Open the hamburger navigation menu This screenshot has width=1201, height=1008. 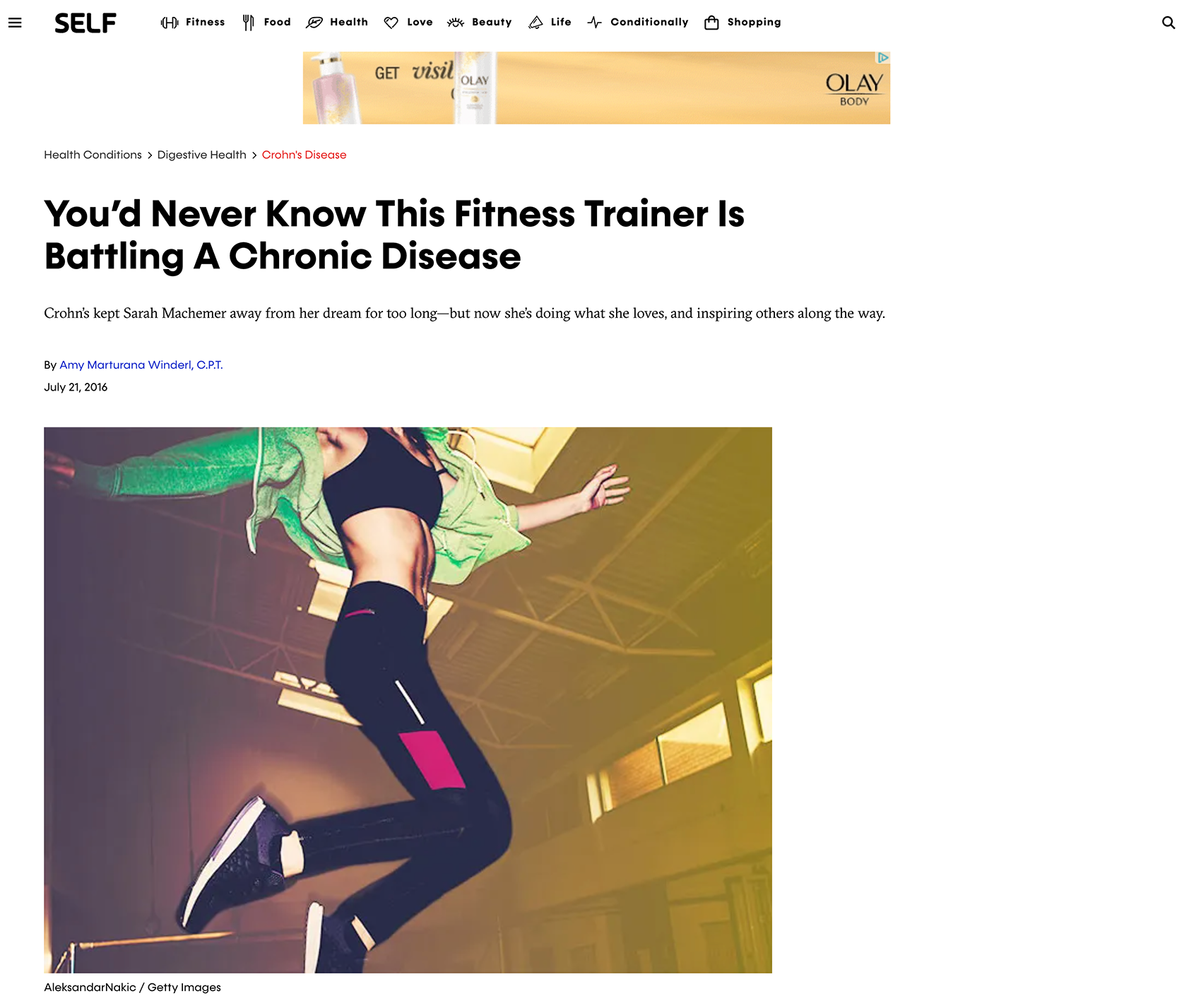click(15, 23)
